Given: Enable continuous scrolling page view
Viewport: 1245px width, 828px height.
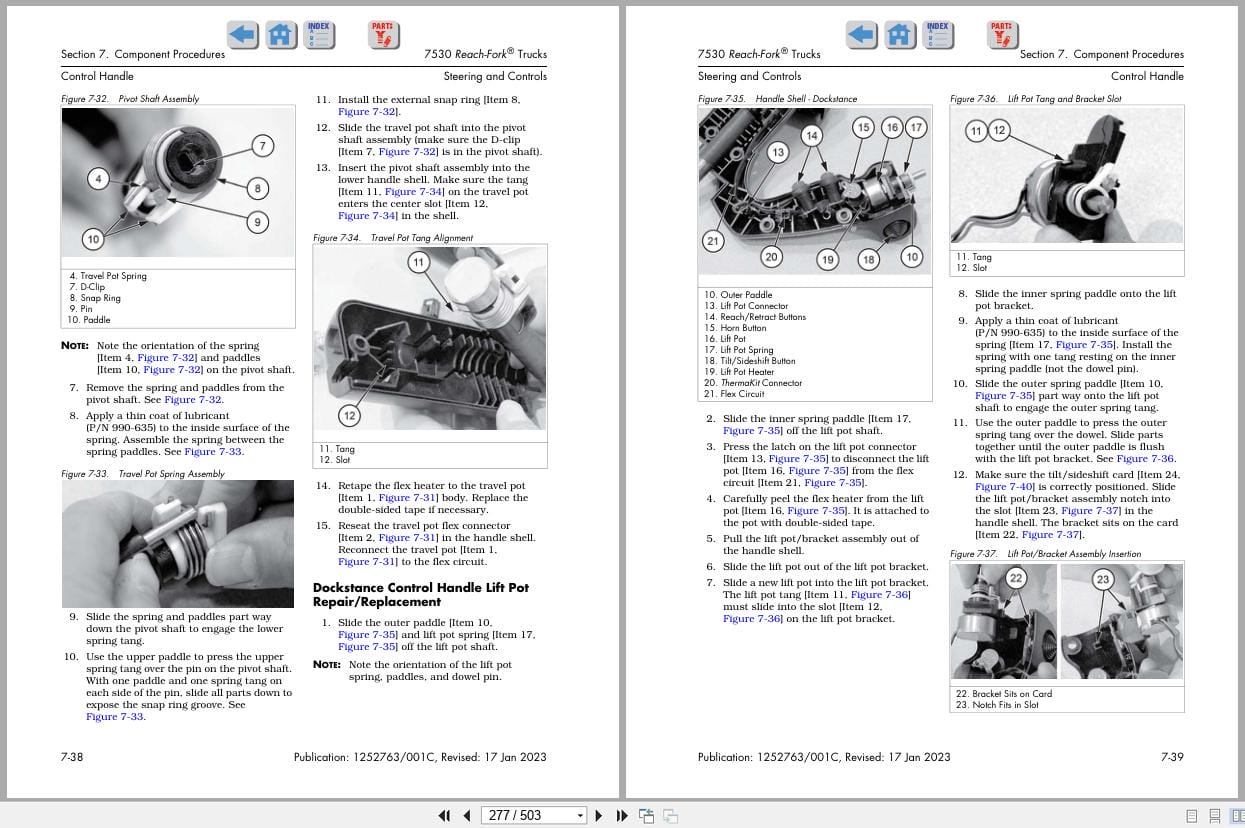Looking at the screenshot, I should click(1215, 816).
